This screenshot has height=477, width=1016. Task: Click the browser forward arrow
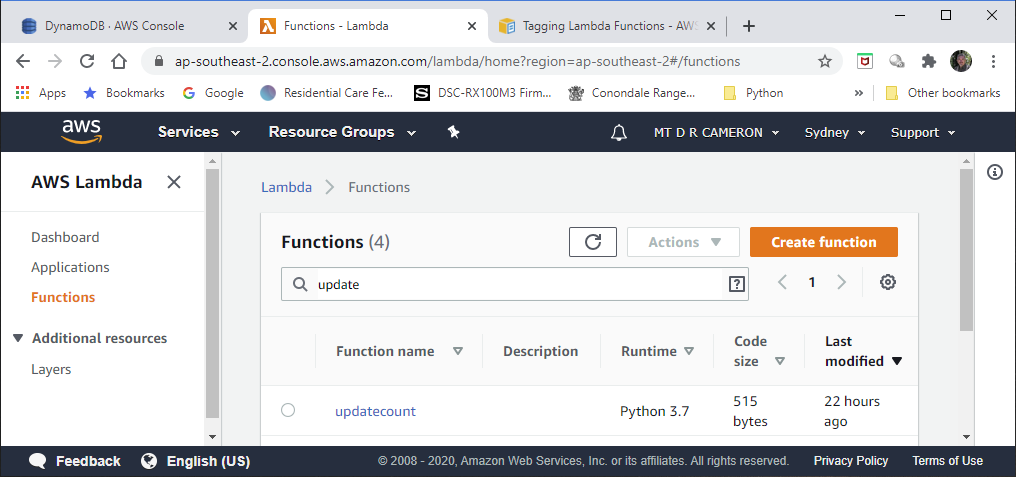point(55,62)
